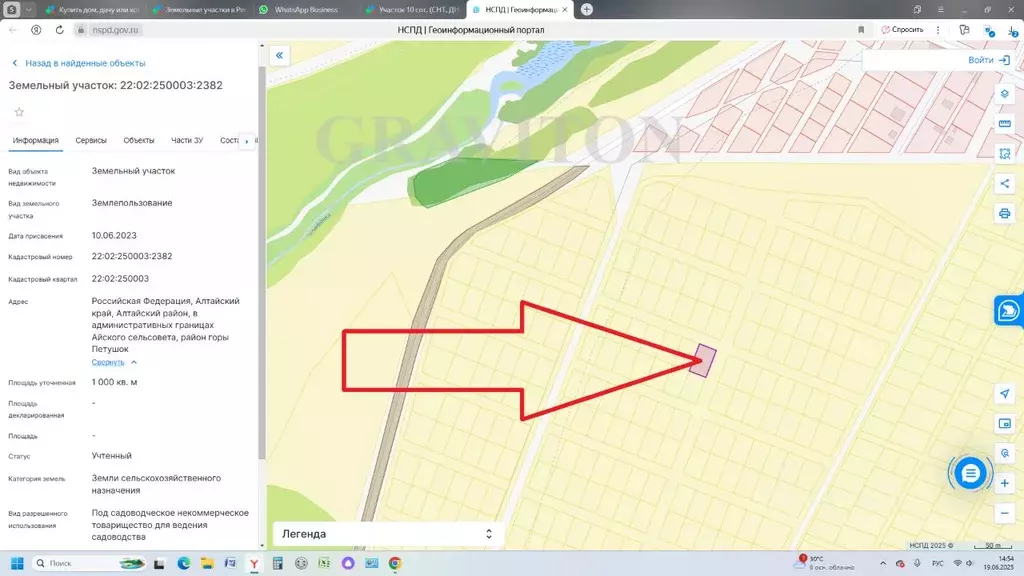This screenshot has height=576, width=1024.
Task: Go back in the browser
Action: (x=13, y=30)
